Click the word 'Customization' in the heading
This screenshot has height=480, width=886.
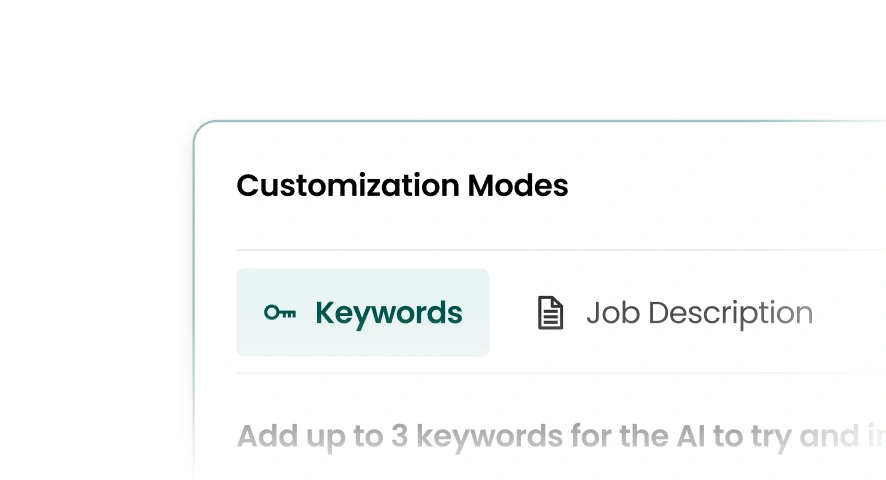click(x=348, y=186)
